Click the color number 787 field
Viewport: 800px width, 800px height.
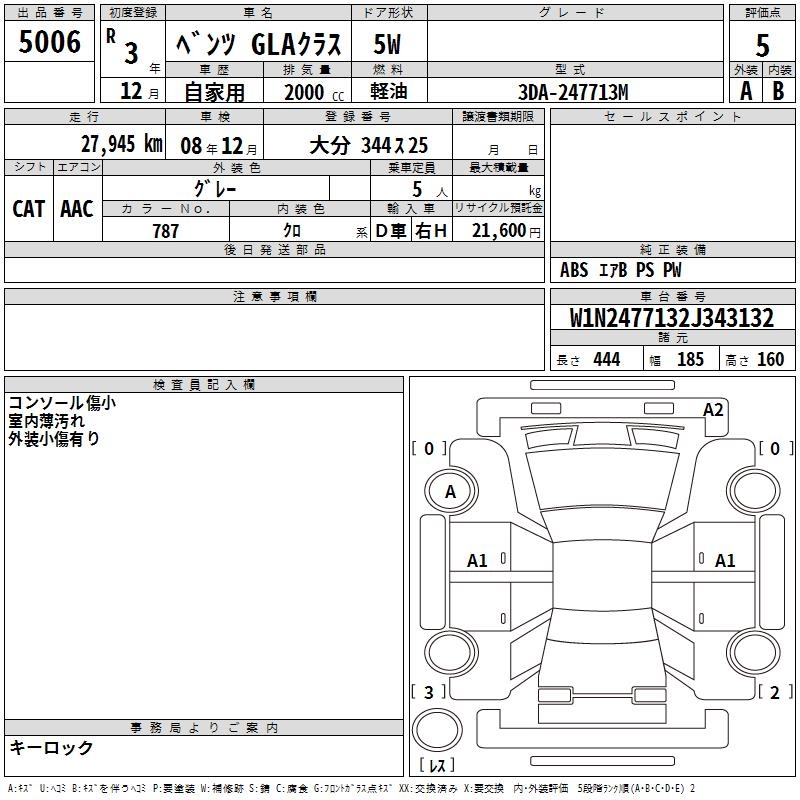coord(165,231)
